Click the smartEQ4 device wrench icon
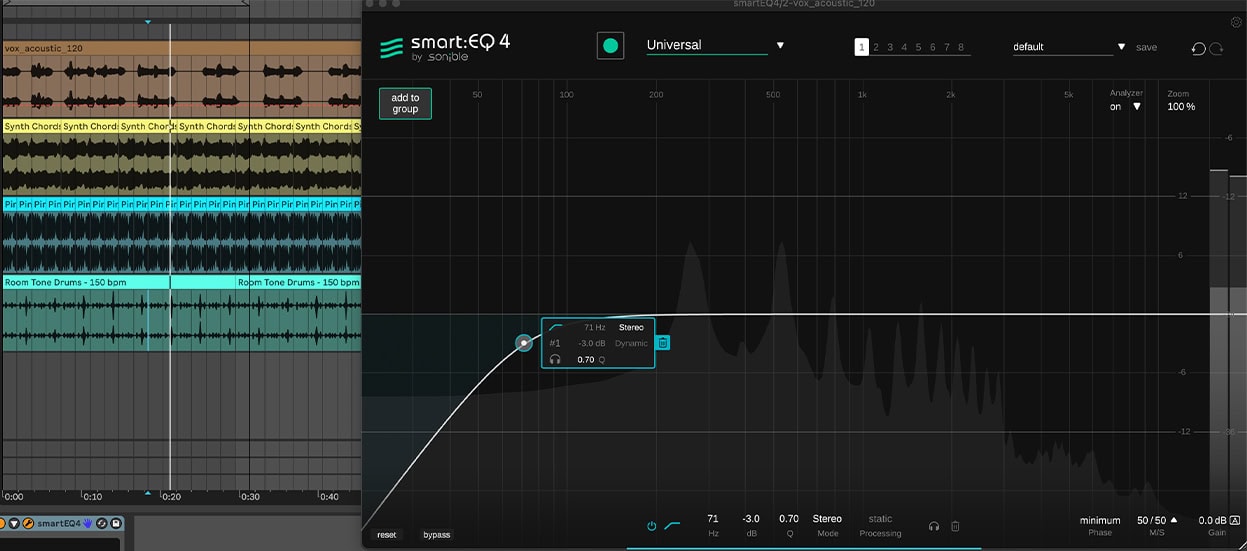This screenshot has height=551, width=1247. coord(29,523)
